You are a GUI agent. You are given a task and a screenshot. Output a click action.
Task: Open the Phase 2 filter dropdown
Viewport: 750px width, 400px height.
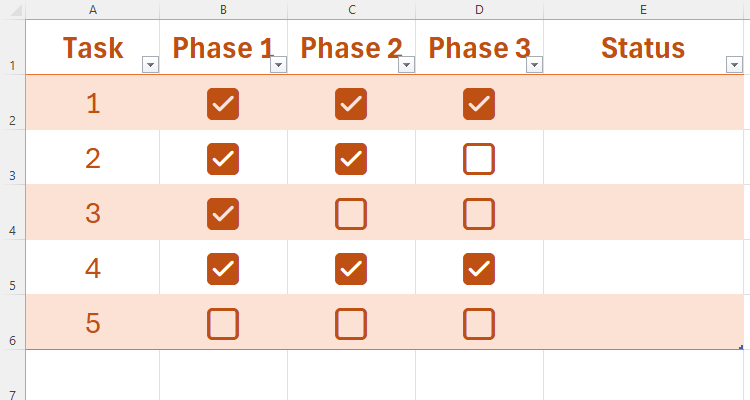406,65
